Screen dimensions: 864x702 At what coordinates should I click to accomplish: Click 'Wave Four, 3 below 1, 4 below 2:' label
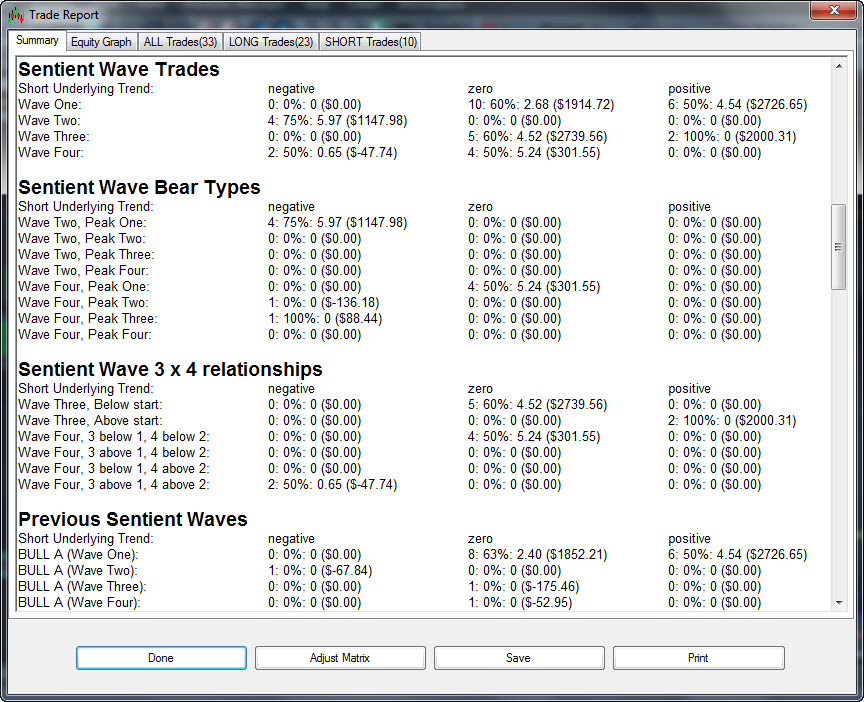pyautogui.click(x=114, y=436)
